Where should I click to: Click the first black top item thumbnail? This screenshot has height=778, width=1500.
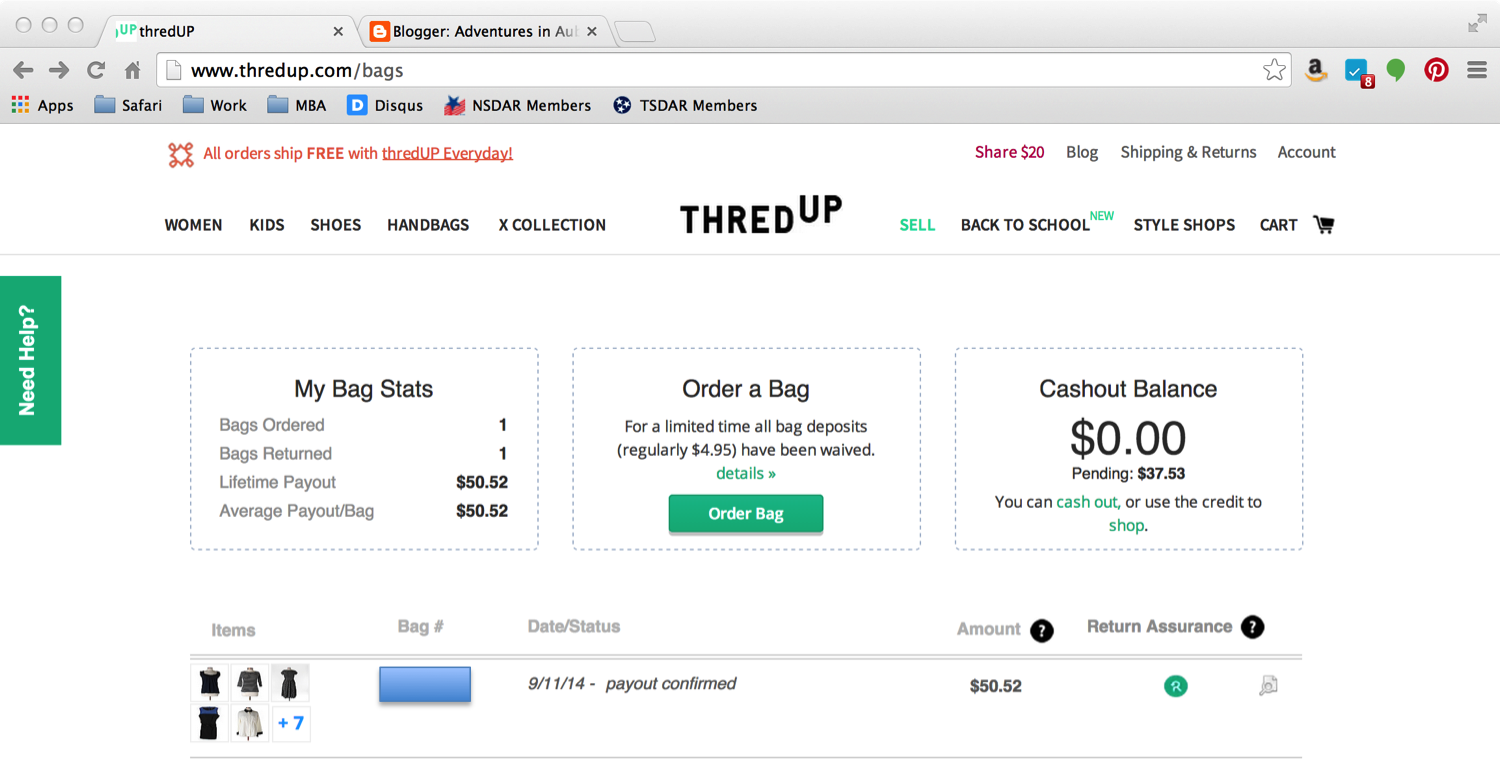209,683
